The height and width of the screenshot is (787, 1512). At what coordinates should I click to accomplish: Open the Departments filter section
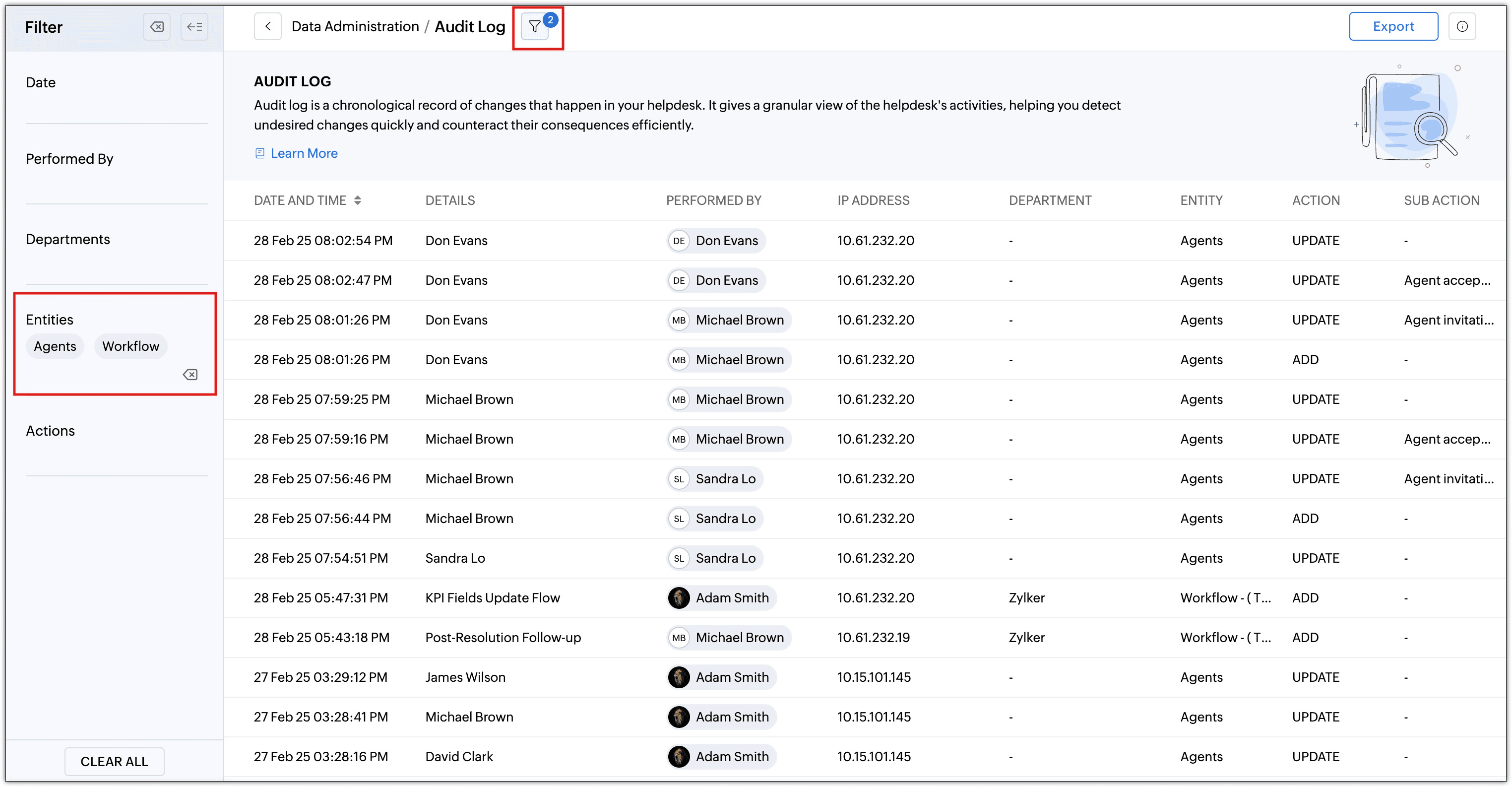click(x=67, y=240)
